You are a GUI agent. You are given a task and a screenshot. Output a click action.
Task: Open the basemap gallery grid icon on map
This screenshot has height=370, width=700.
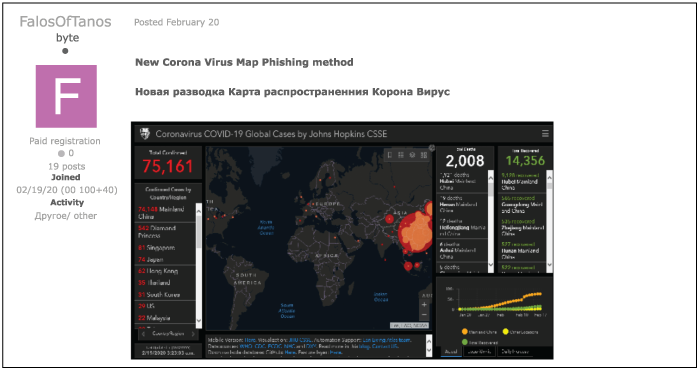pyautogui.click(x=424, y=155)
